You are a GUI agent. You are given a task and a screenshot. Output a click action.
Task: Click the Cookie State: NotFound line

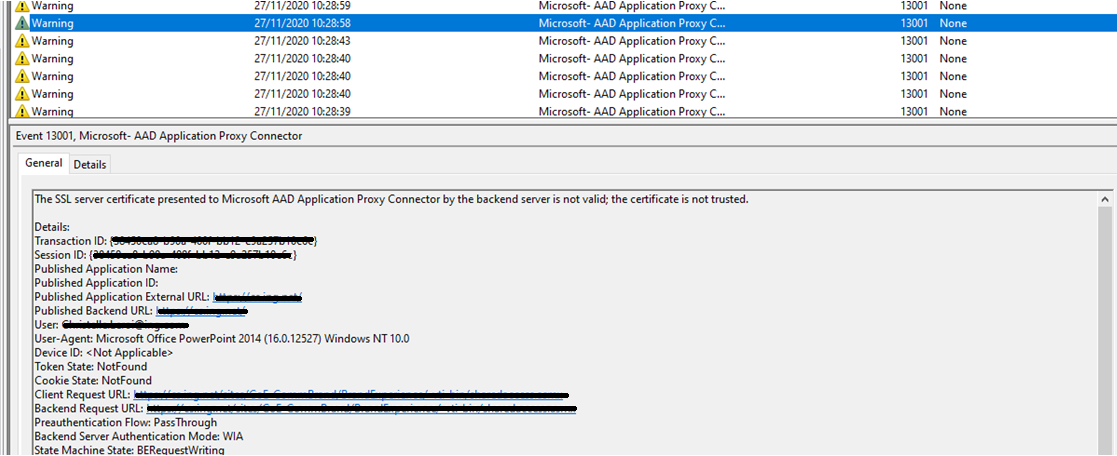[93, 380]
